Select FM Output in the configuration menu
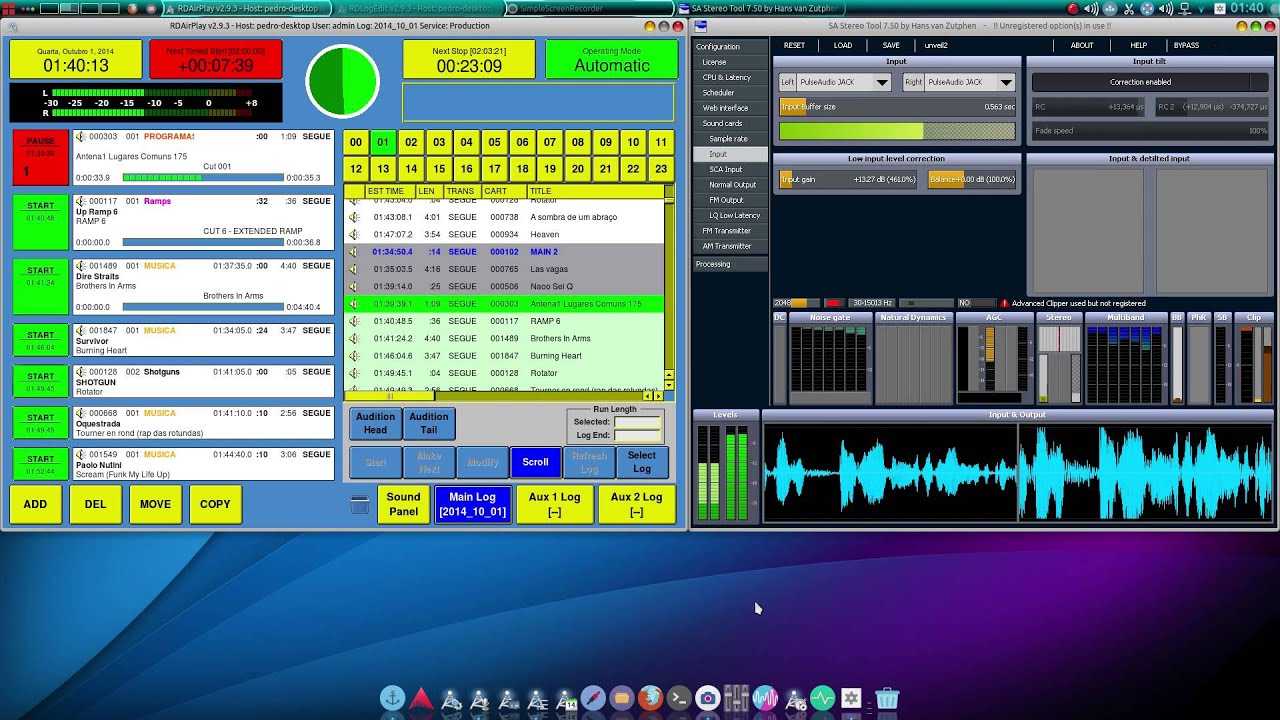 [726, 200]
